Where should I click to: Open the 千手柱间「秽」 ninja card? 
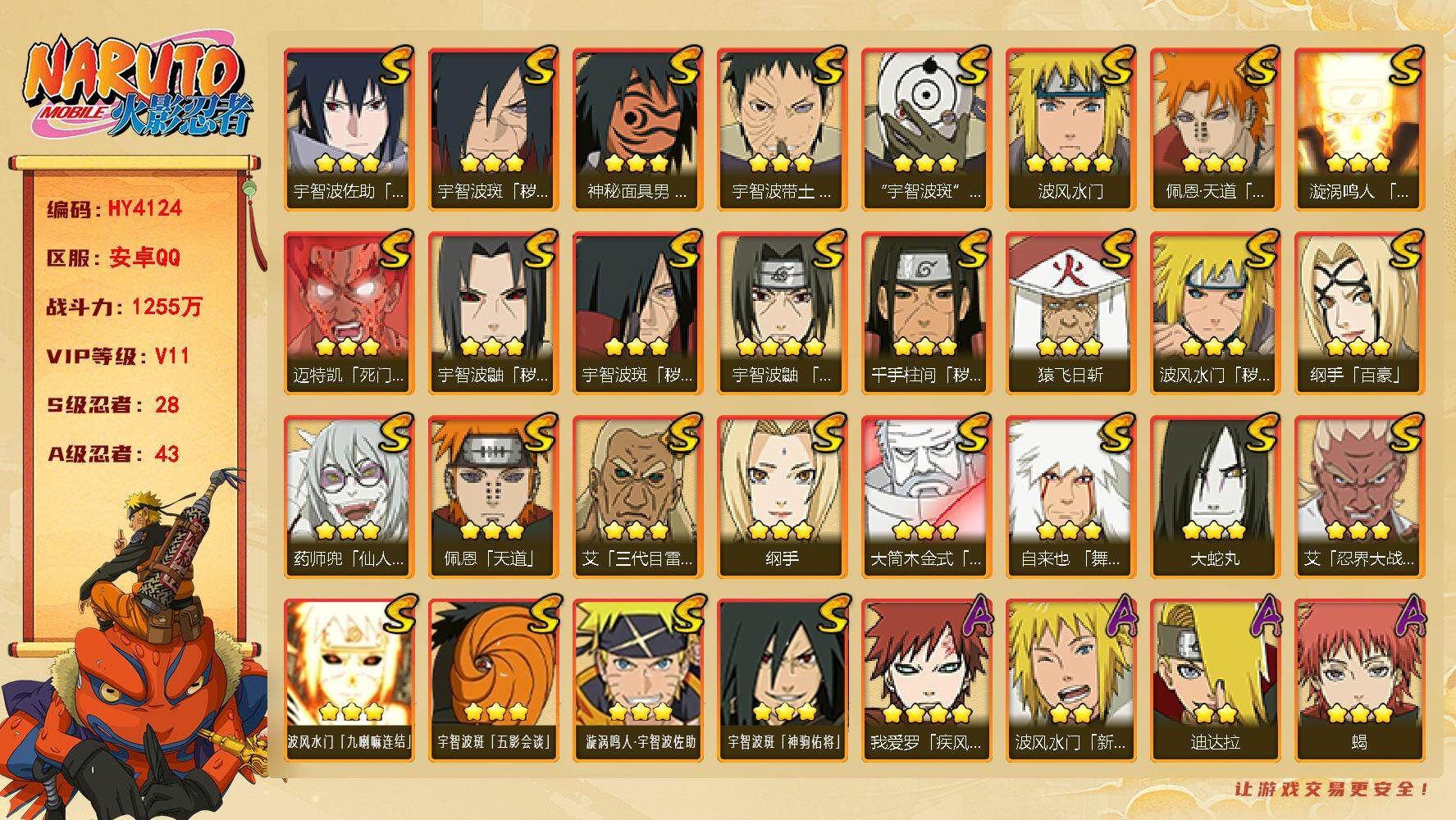click(926, 313)
